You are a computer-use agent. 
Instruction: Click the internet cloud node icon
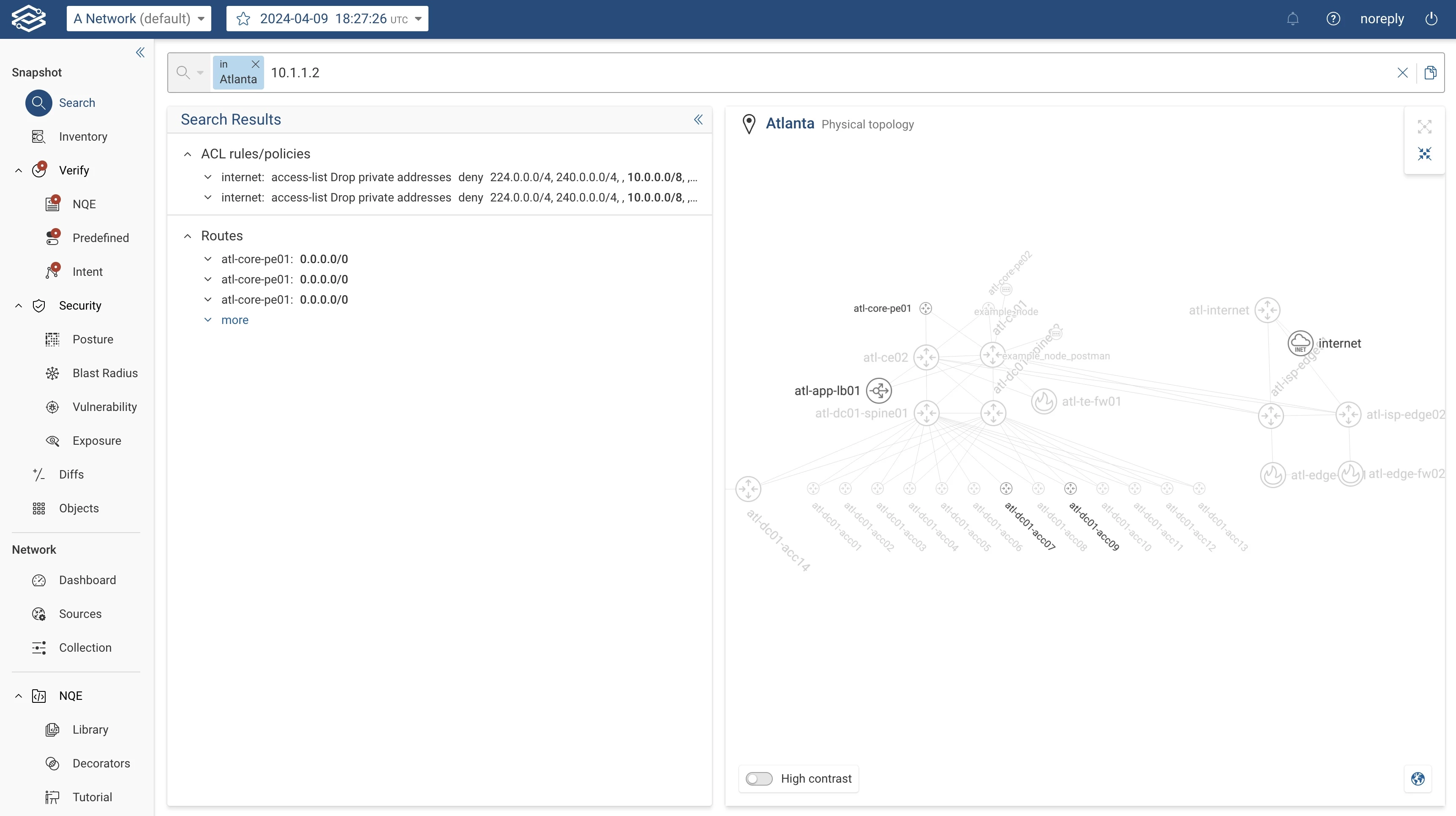click(x=1300, y=343)
